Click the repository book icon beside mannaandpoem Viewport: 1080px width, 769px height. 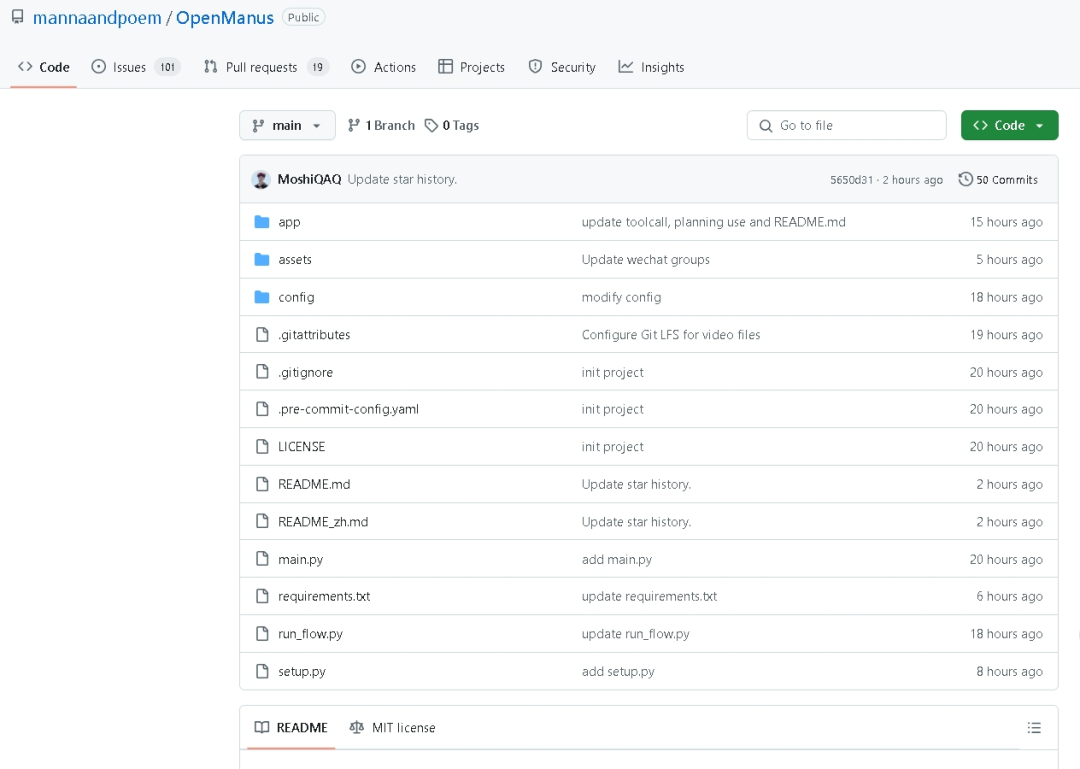click(x=18, y=17)
